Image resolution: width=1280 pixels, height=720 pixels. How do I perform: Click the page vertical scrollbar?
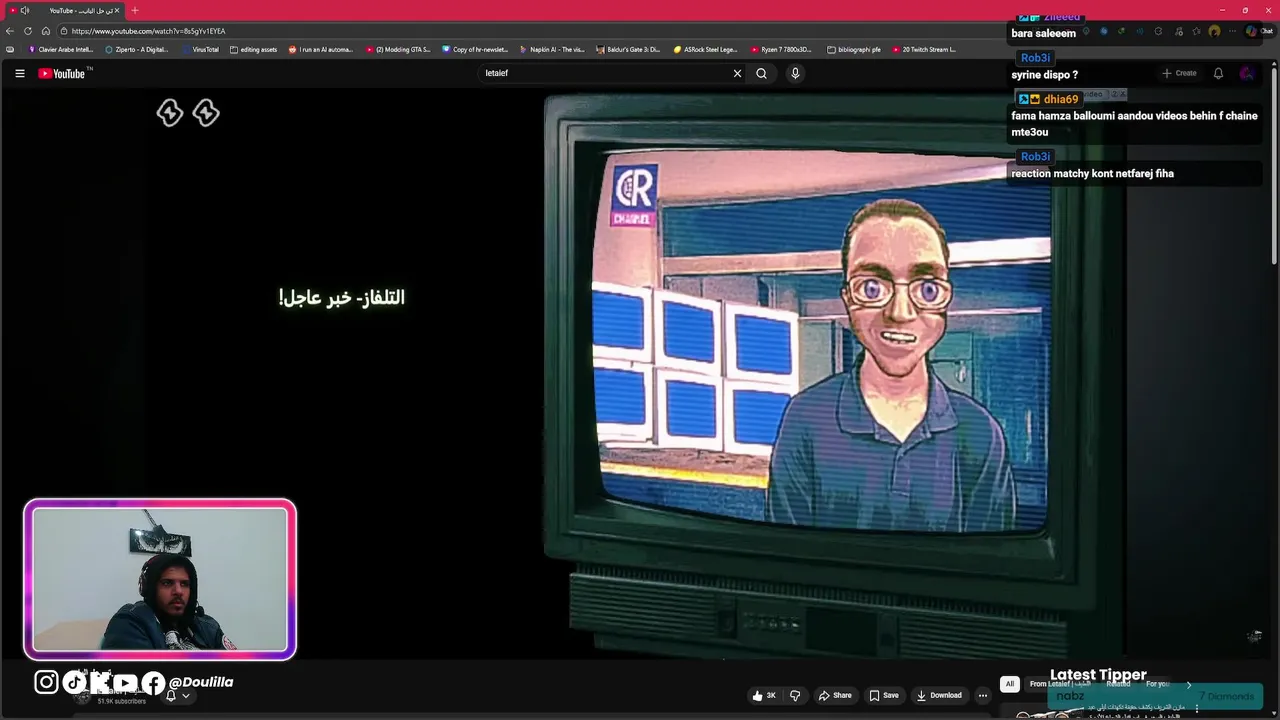point(1274,165)
